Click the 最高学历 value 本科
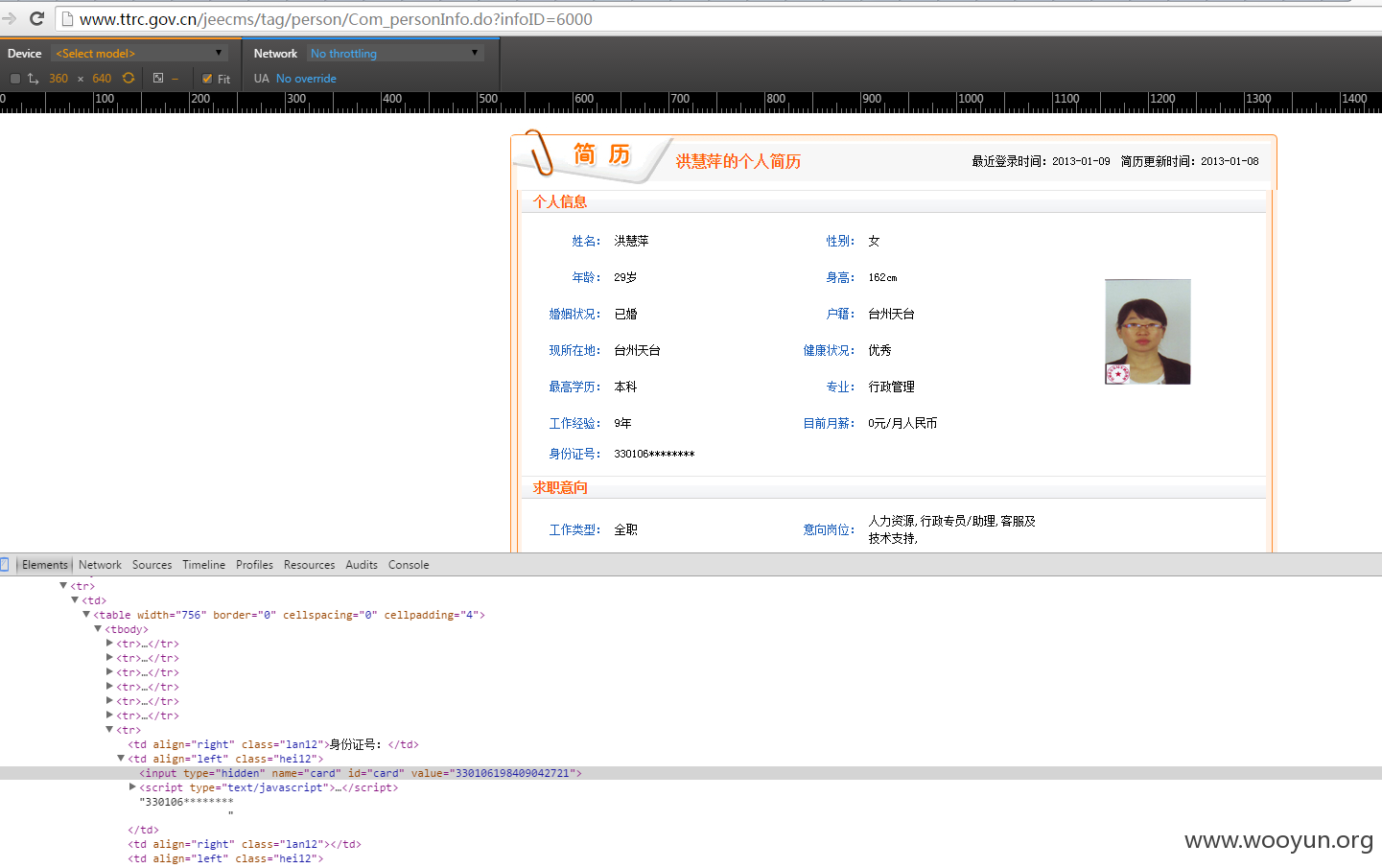 point(625,387)
